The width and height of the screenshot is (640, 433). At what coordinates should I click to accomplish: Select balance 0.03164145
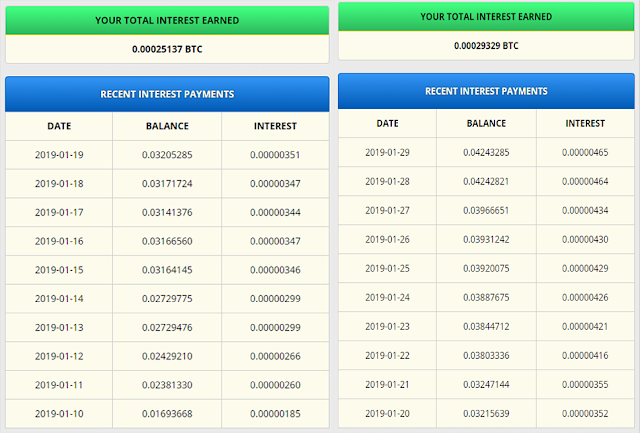[x=167, y=270]
